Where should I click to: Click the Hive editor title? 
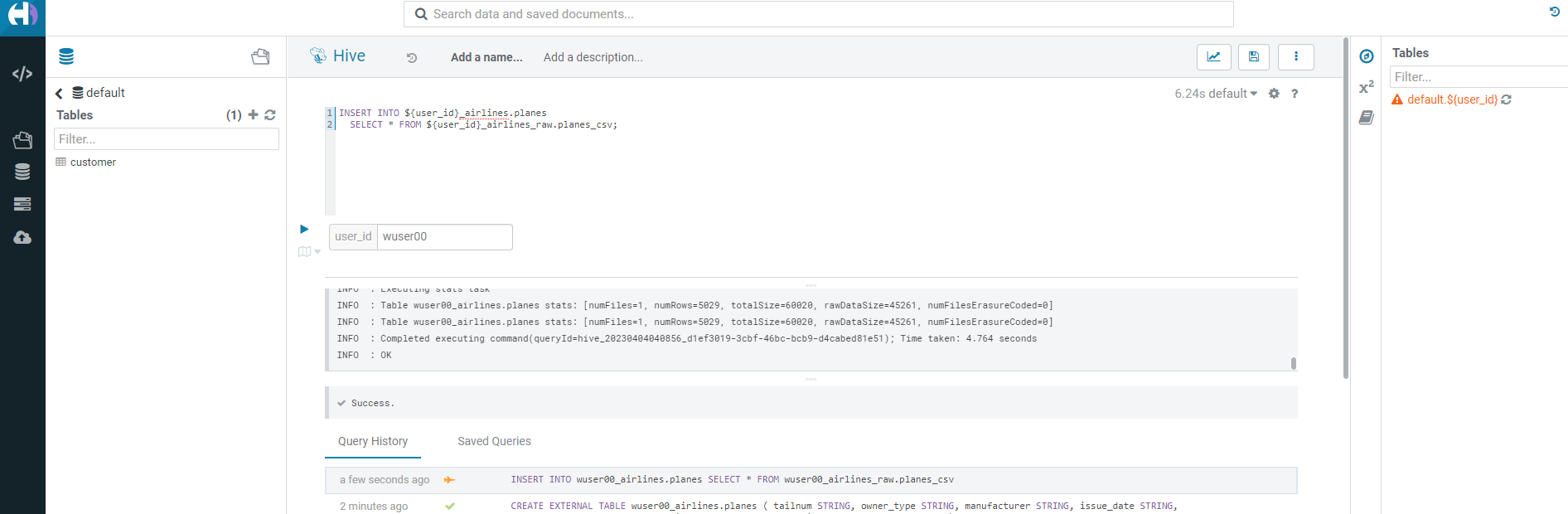pos(349,56)
